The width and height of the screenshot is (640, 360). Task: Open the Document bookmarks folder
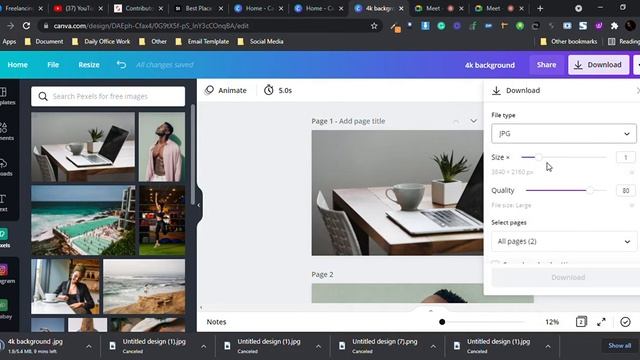[x=44, y=42]
